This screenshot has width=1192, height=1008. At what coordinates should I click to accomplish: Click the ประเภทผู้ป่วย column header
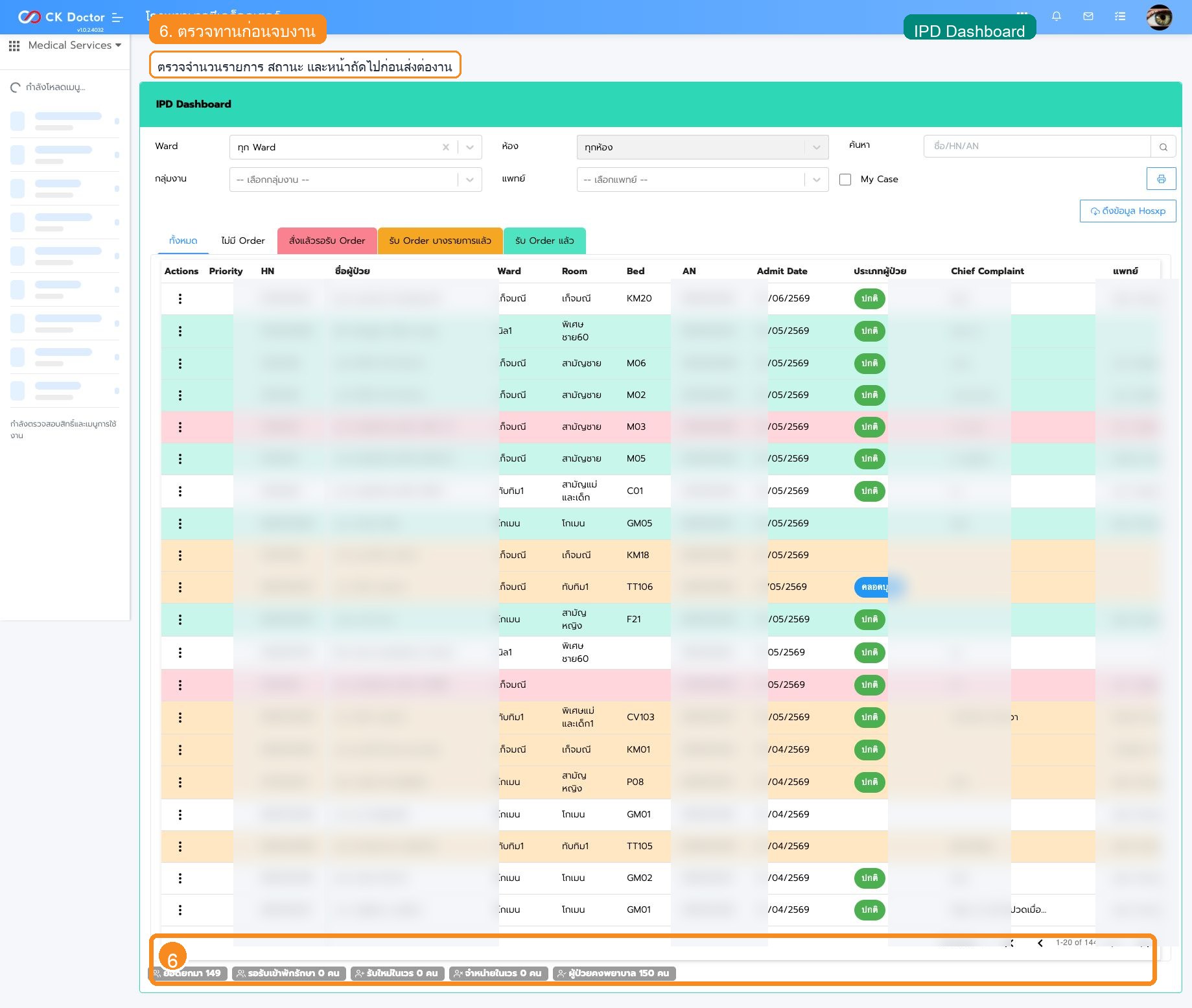[880, 271]
